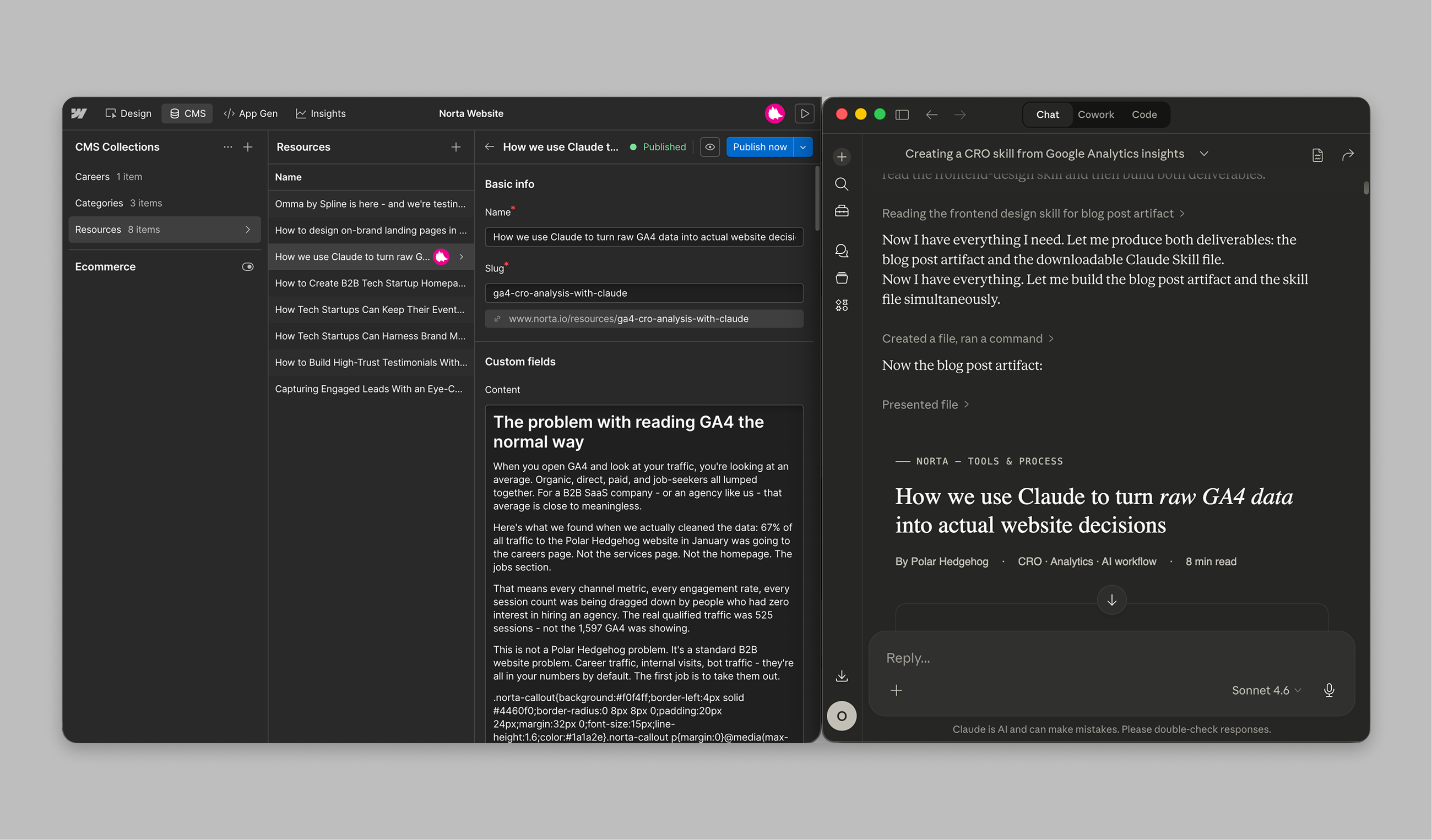
Task: Open search in the Claude sidebar
Action: tap(842, 183)
